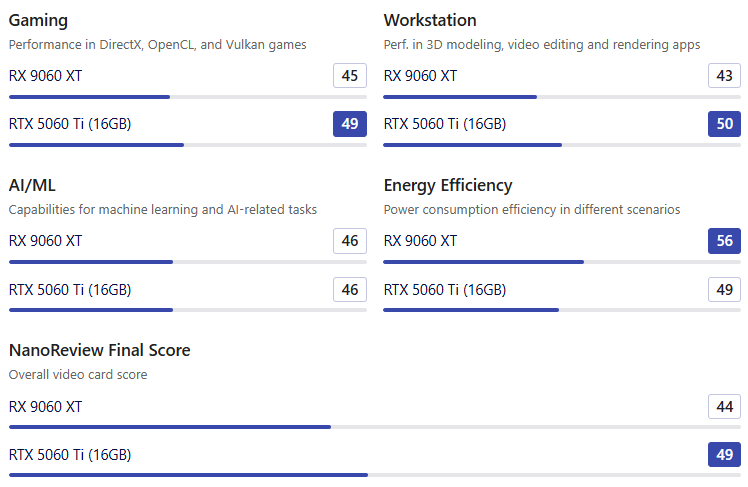Image resolution: width=748 pixels, height=487 pixels.
Task: Select the Final Score 44 badge
Action: pyautogui.click(x=724, y=406)
